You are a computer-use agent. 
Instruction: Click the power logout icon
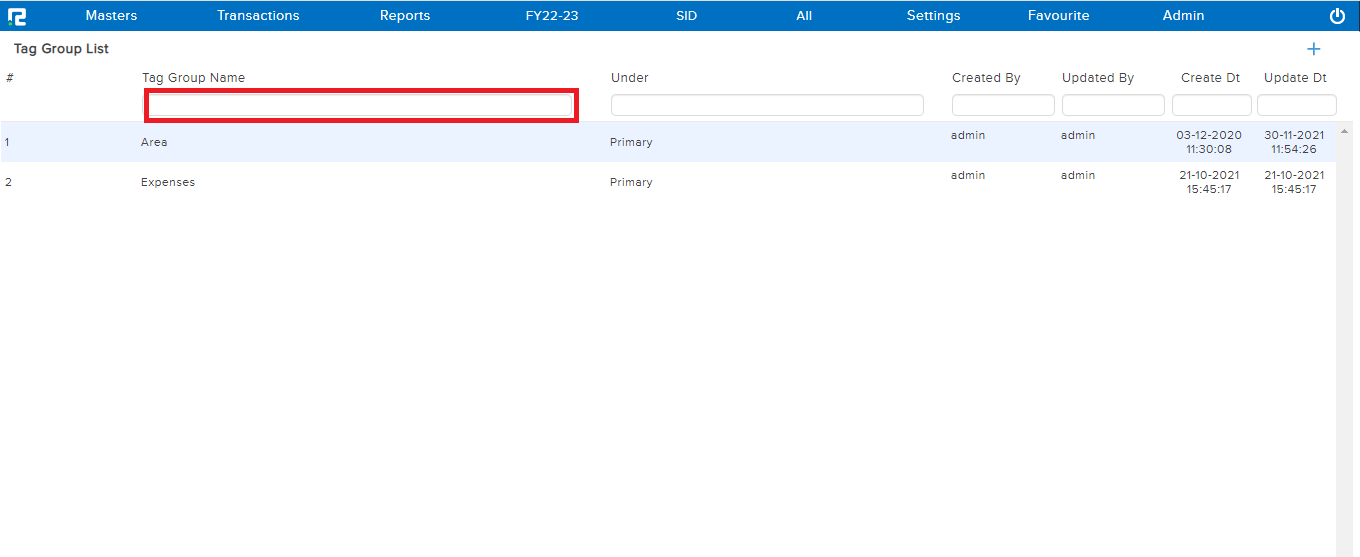[1337, 16]
